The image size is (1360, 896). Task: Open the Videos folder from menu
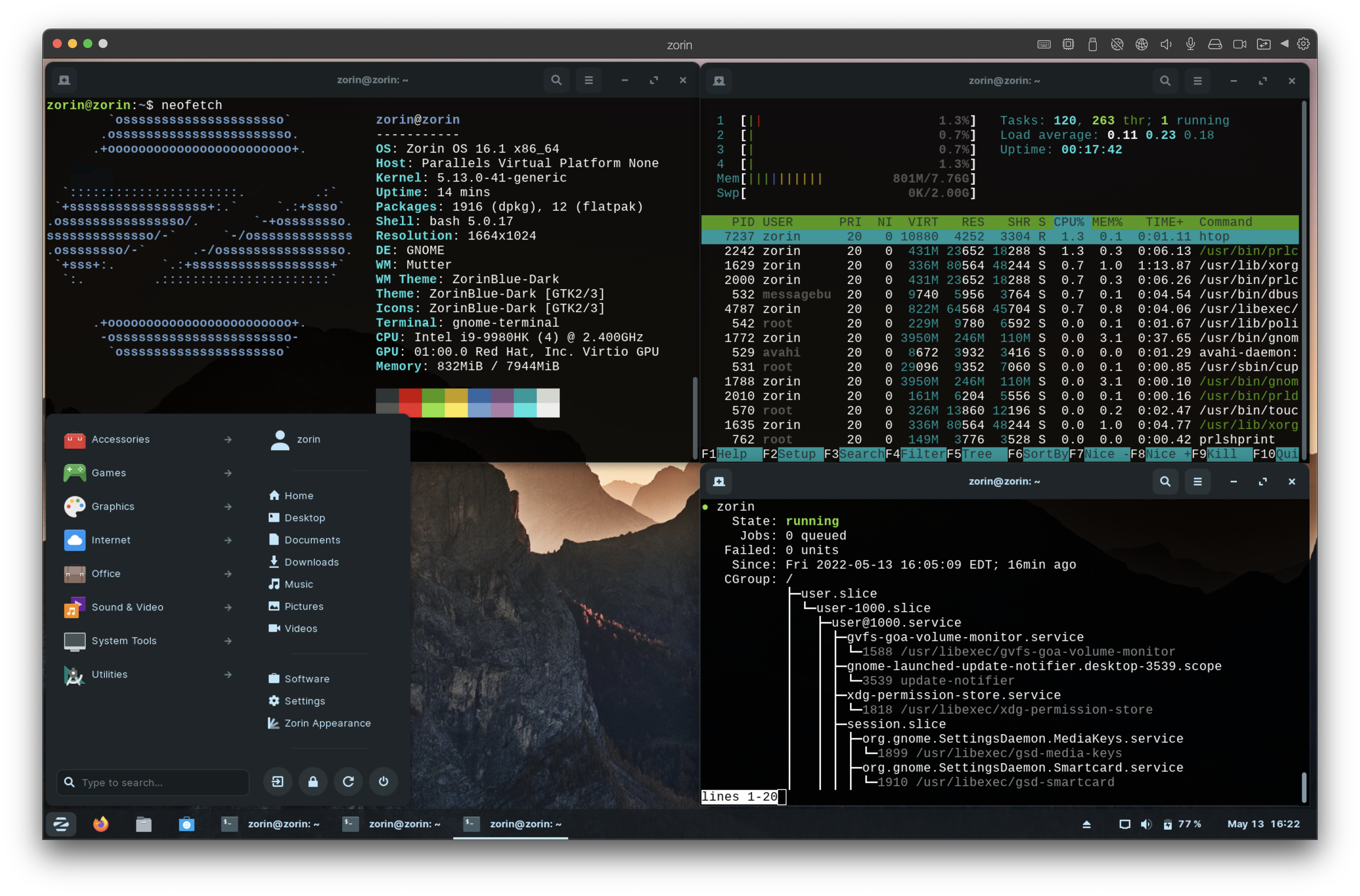293,628
